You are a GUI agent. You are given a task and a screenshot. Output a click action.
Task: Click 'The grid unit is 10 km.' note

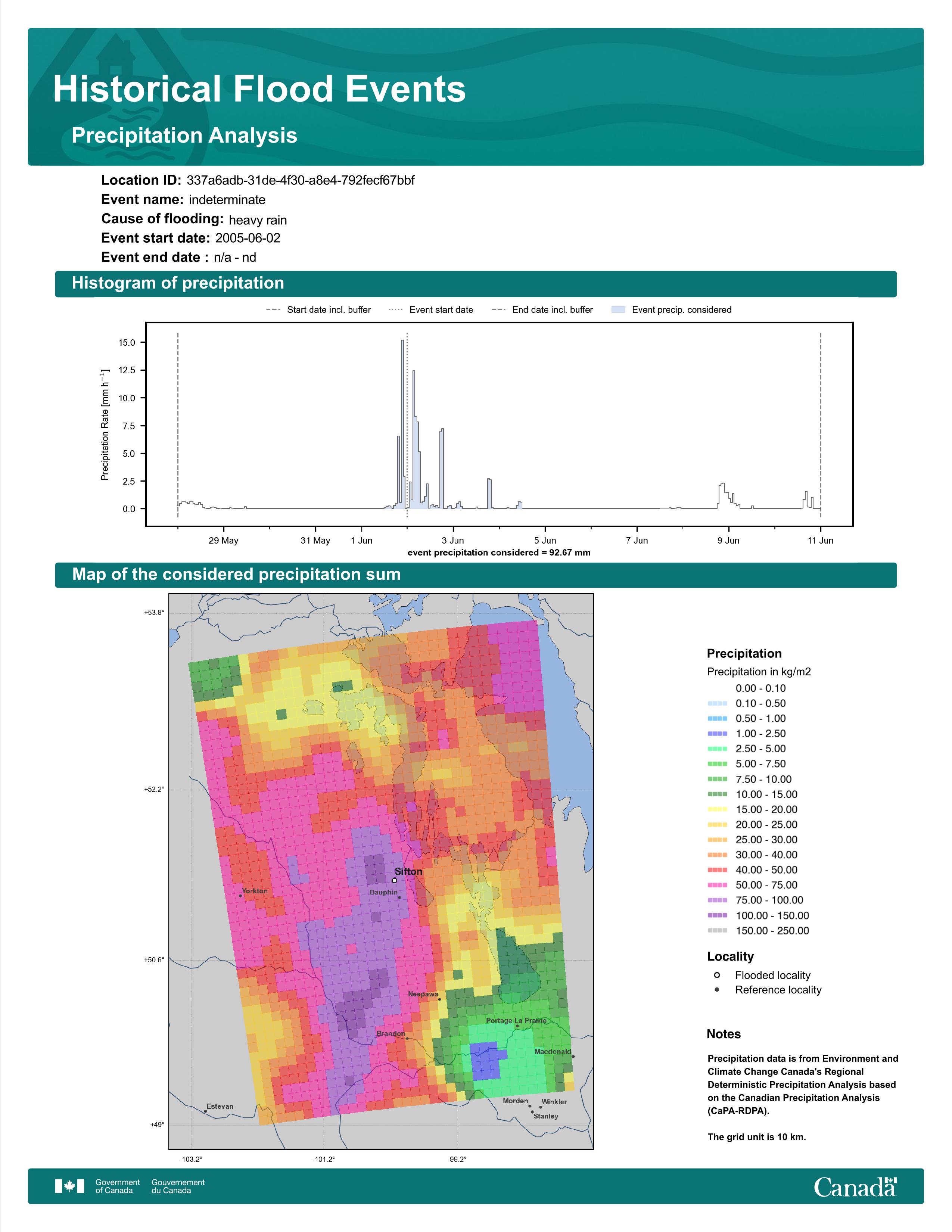click(x=757, y=1137)
